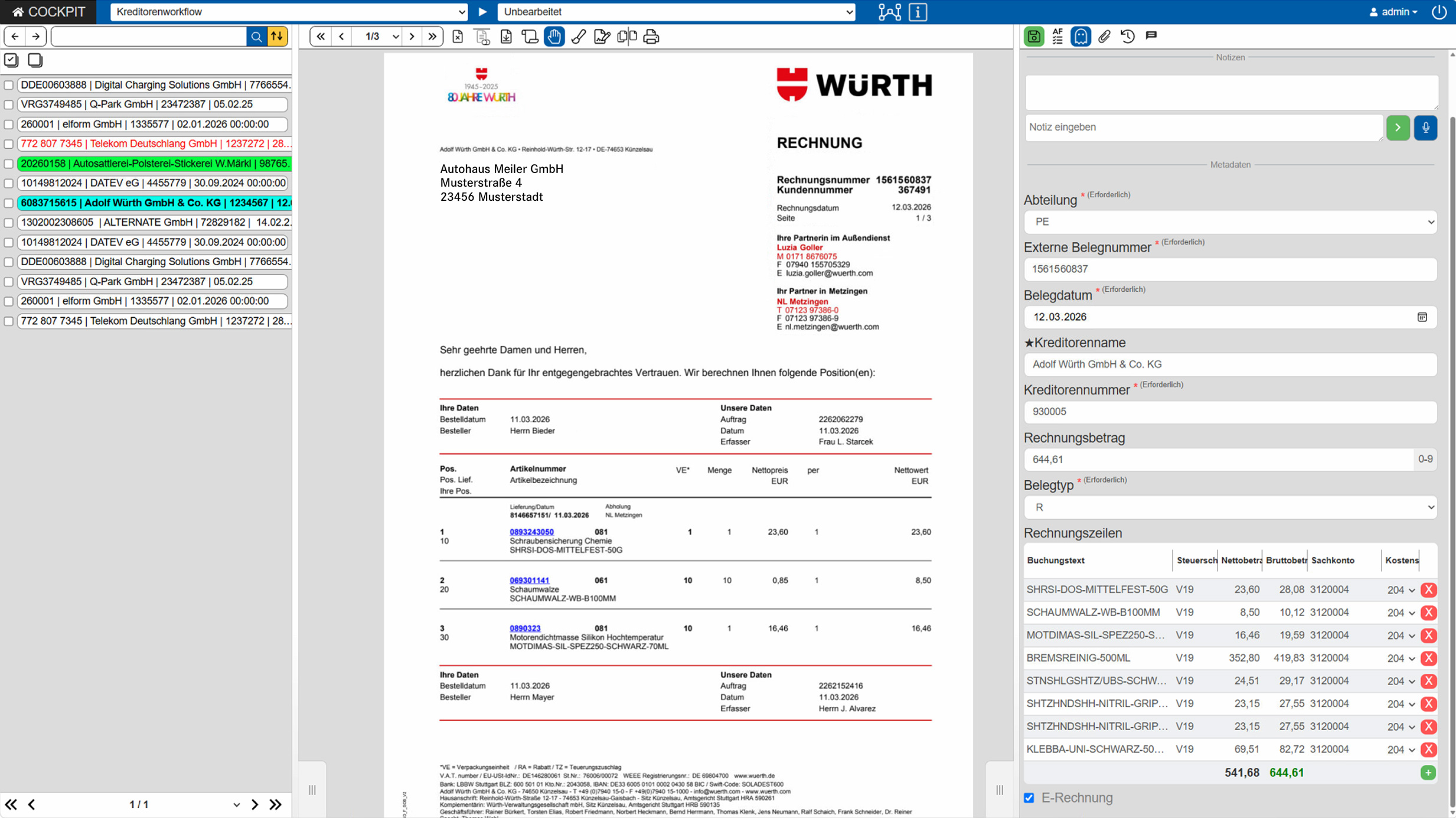
Task: Delete the BREMSREINIG-500ML invoice line
Action: 1429,658
